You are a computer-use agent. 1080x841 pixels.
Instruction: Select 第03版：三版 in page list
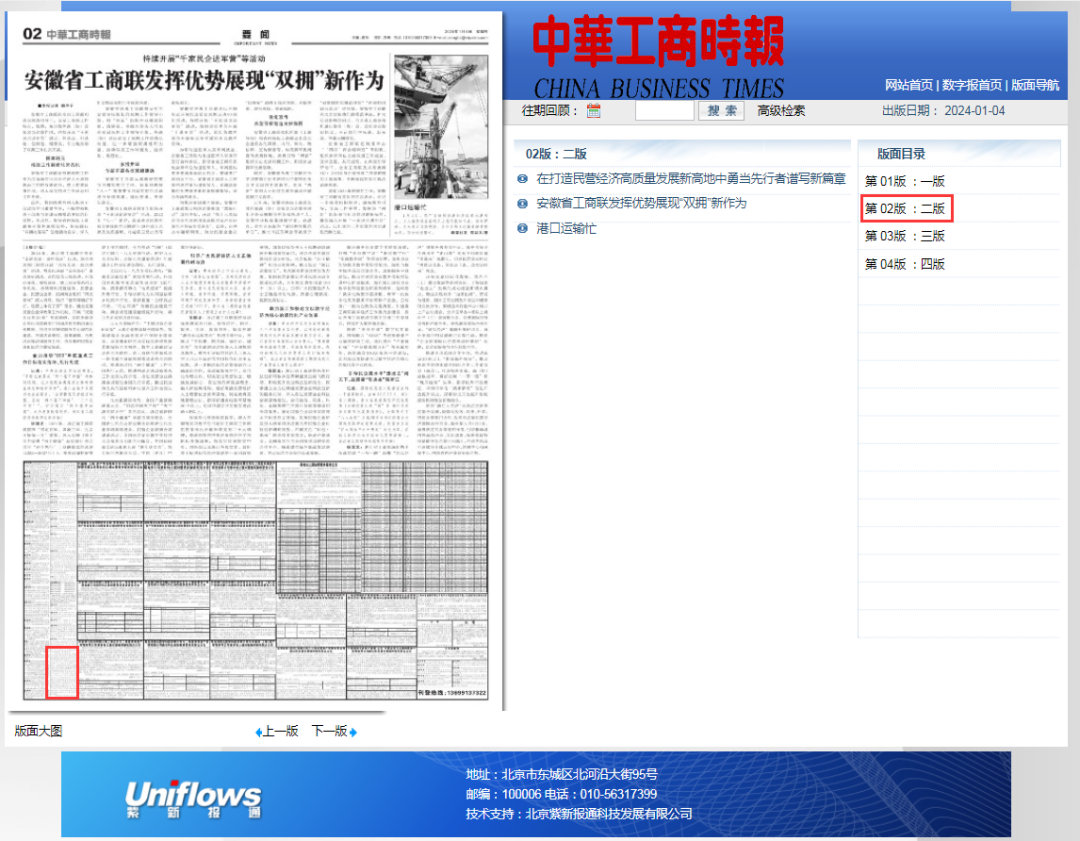[904, 236]
